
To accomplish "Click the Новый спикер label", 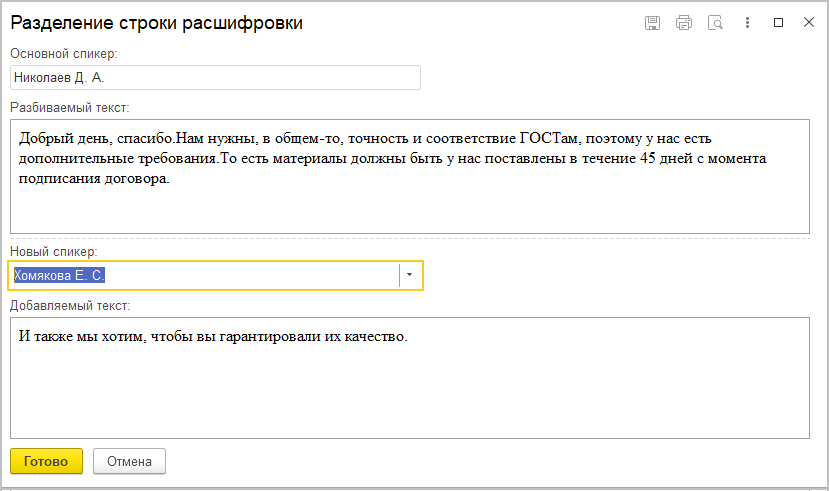I will 52,250.
